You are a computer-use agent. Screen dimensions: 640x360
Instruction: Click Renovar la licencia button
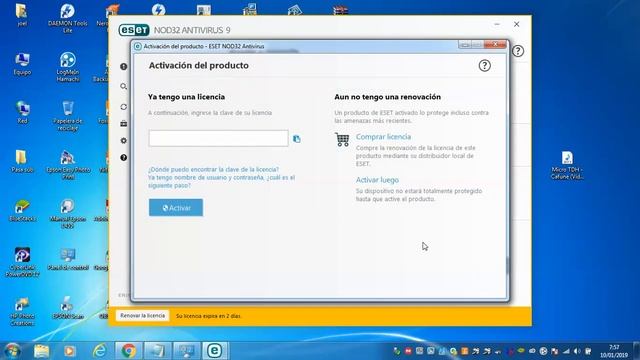(x=142, y=316)
